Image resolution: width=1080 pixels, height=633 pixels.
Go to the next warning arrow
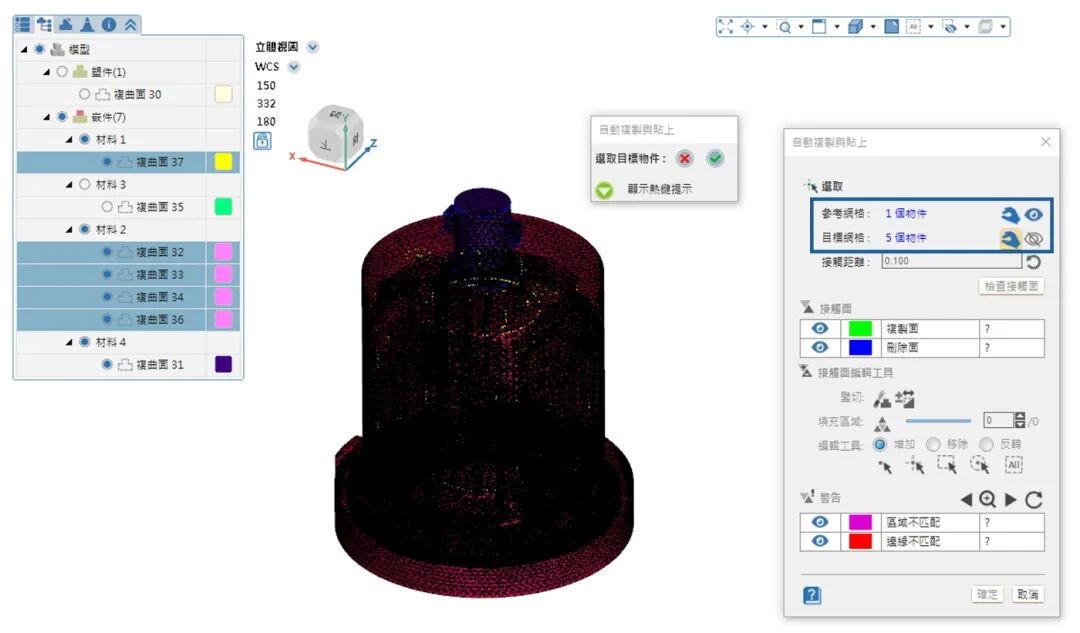1010,499
